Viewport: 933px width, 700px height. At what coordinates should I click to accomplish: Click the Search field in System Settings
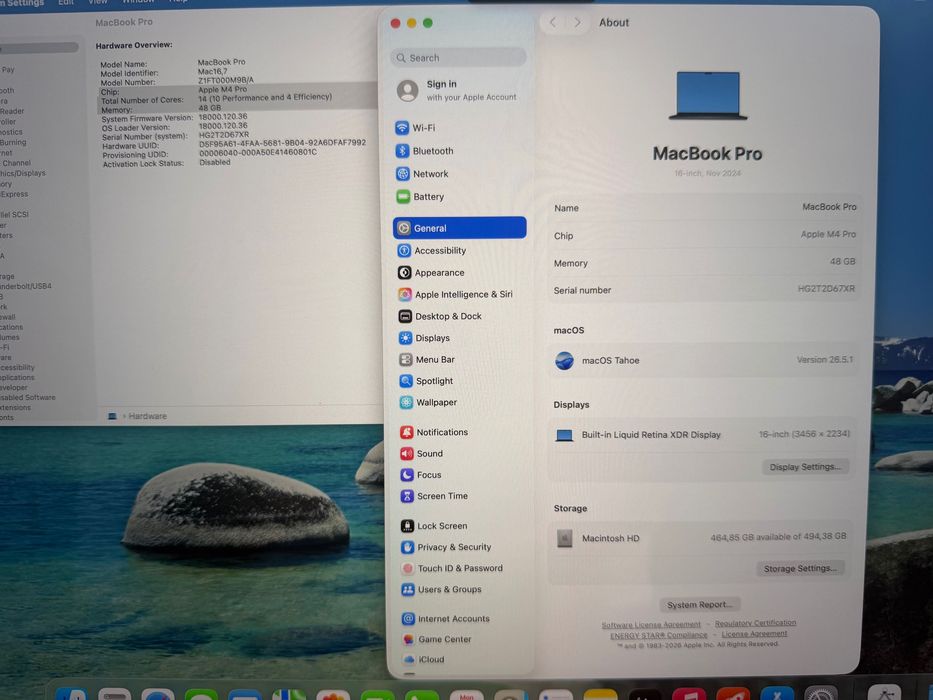(458, 58)
